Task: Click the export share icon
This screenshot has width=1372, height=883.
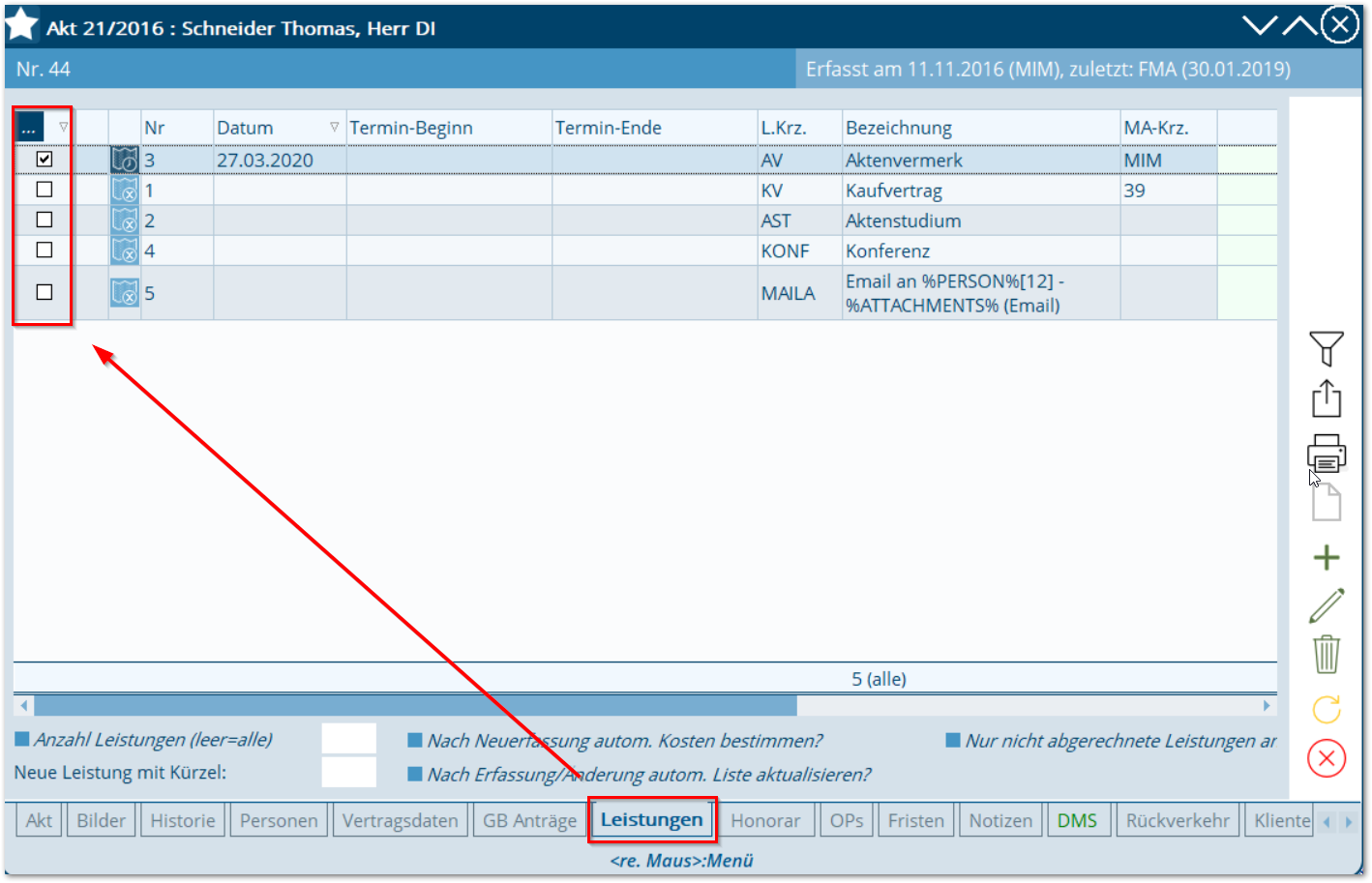Action: [x=1327, y=398]
